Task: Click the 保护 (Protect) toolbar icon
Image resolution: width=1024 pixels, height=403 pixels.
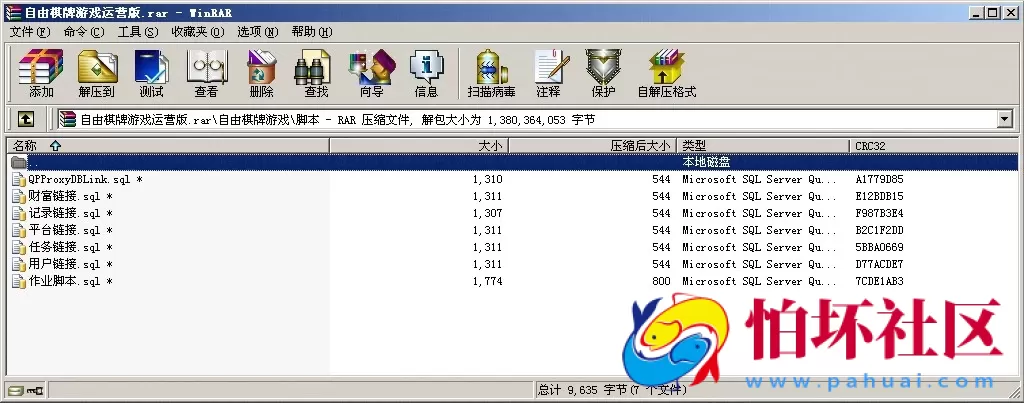Action: (x=603, y=73)
